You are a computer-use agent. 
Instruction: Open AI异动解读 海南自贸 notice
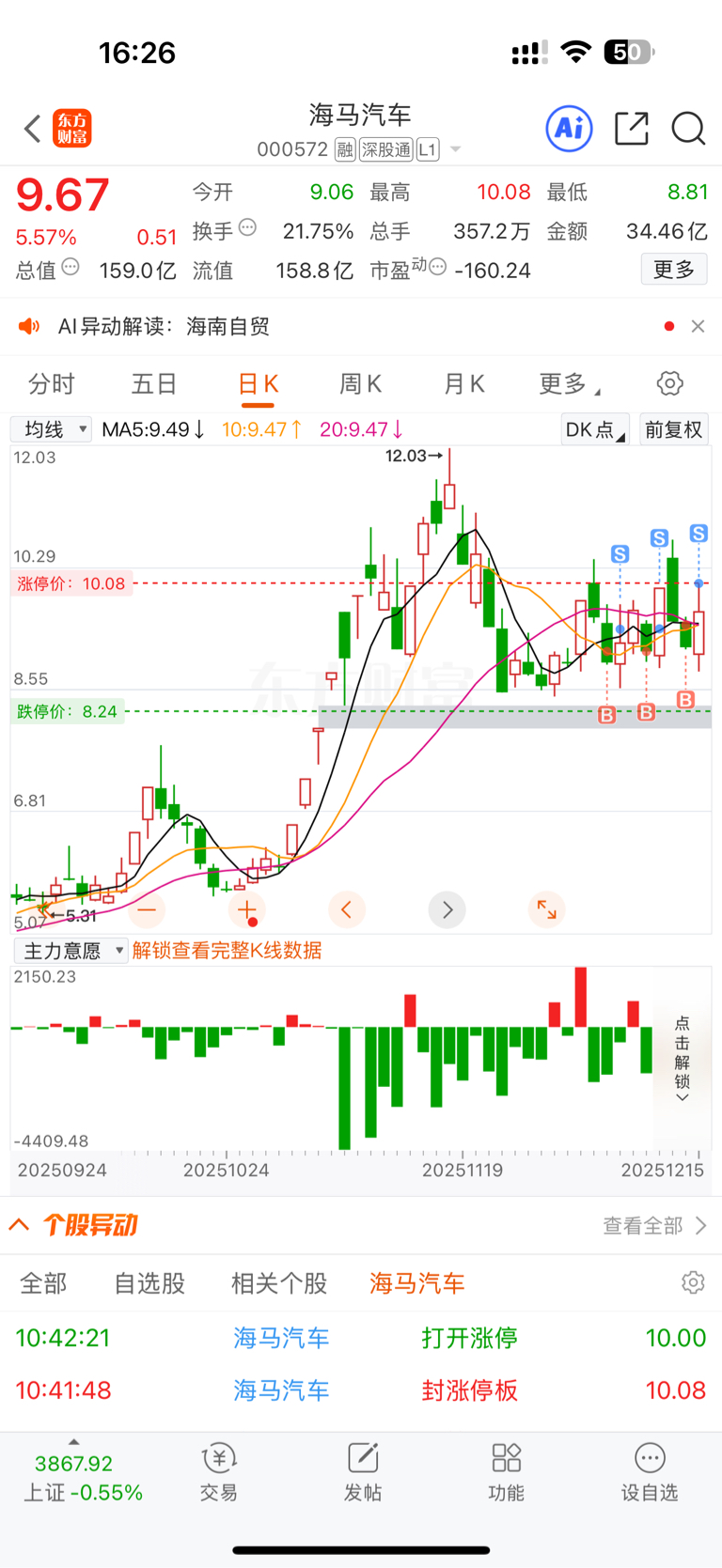[164, 326]
